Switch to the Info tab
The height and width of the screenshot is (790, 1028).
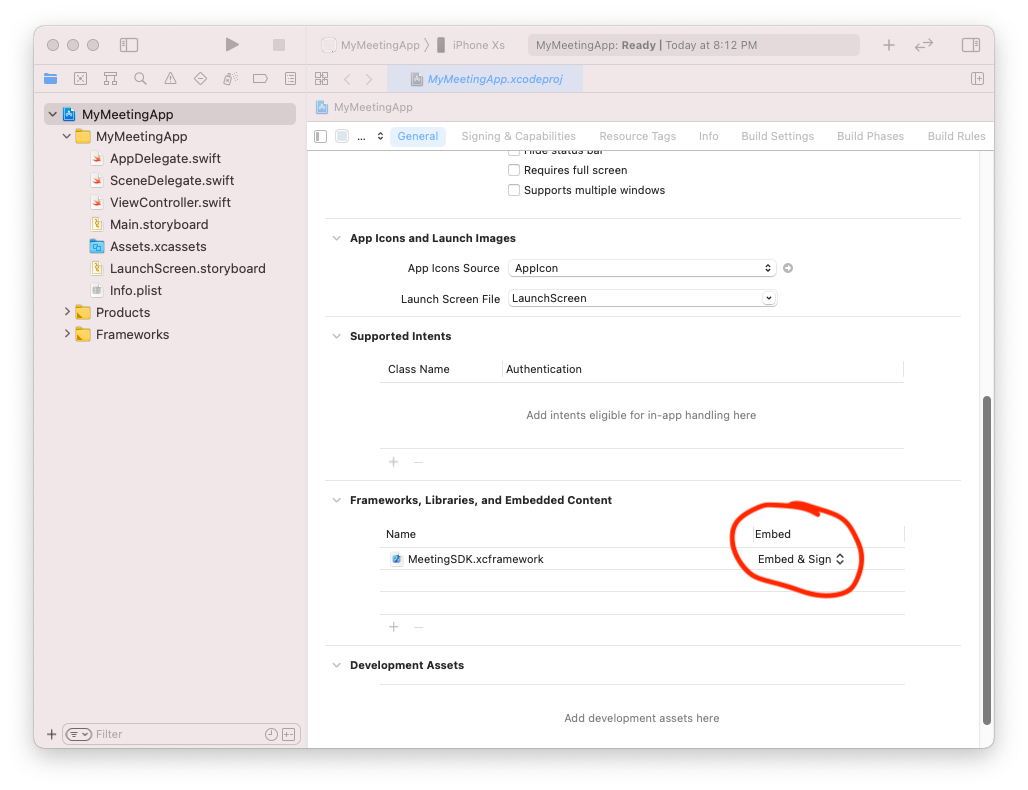point(708,136)
